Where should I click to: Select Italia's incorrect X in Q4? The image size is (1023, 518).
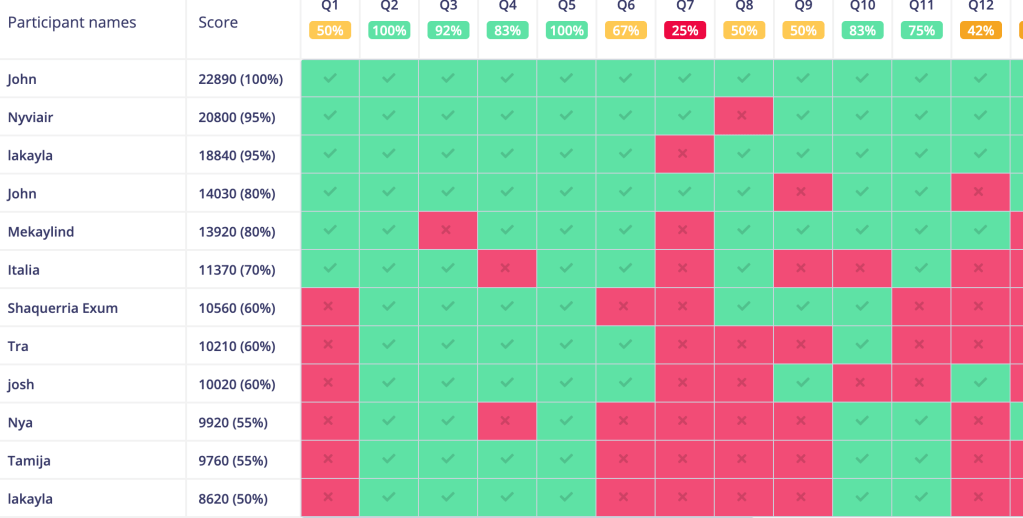pos(506,269)
